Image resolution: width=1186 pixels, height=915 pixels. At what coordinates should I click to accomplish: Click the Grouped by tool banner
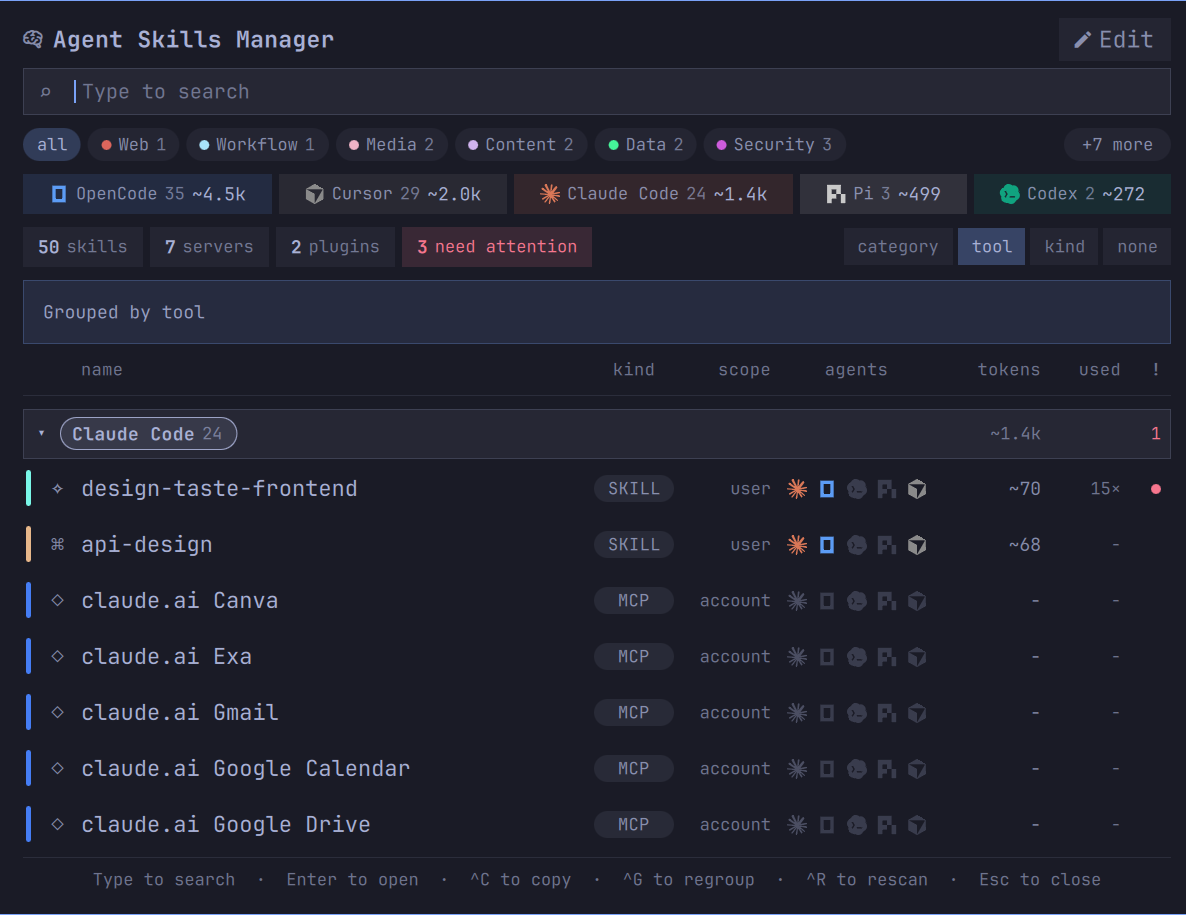(597, 312)
